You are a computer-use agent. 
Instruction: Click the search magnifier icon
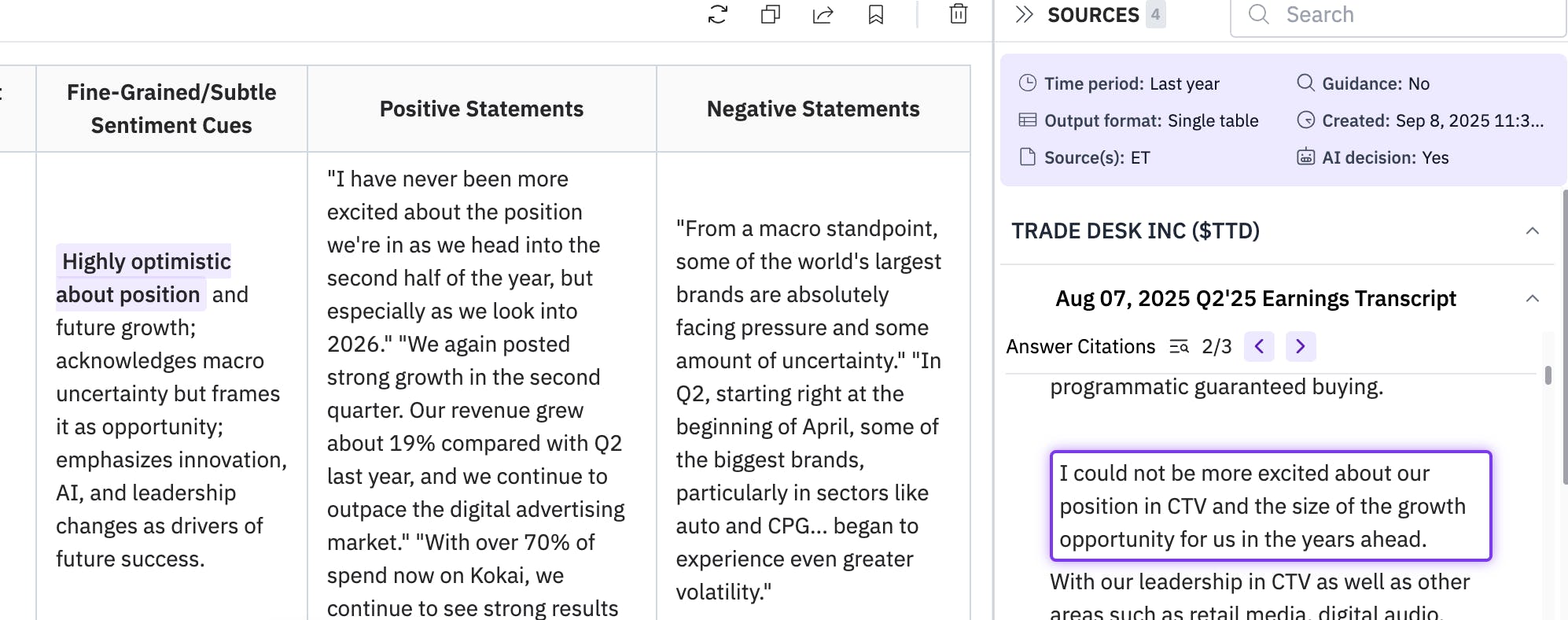tap(1258, 14)
